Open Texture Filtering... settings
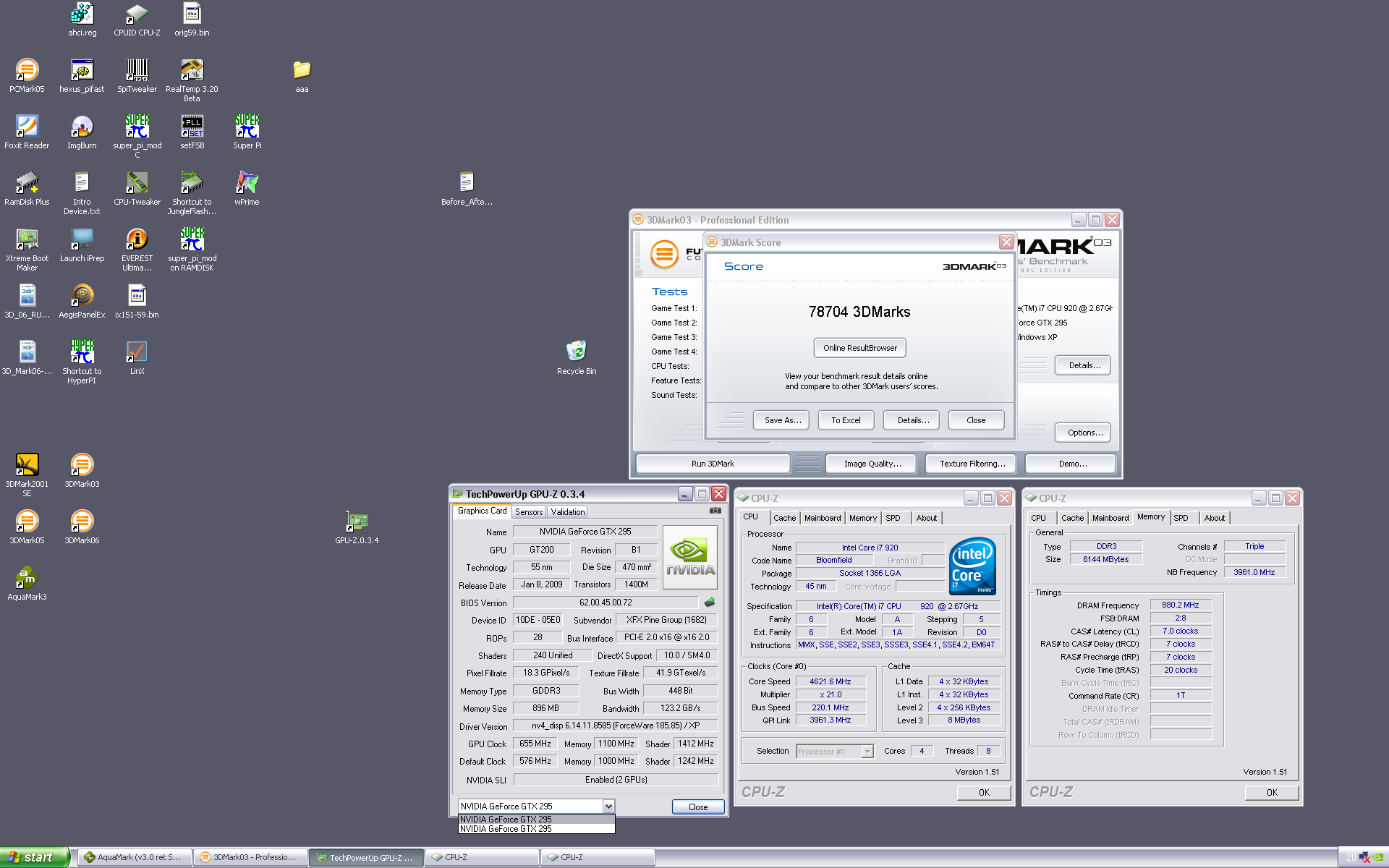The height and width of the screenshot is (868, 1389). point(972,464)
